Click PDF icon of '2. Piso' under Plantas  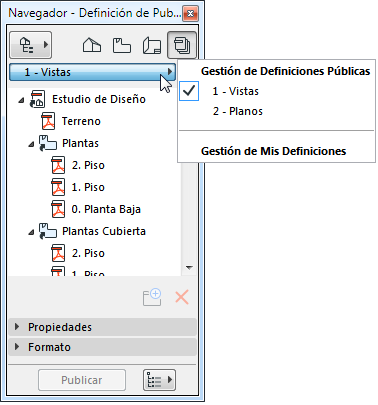pos(58,165)
